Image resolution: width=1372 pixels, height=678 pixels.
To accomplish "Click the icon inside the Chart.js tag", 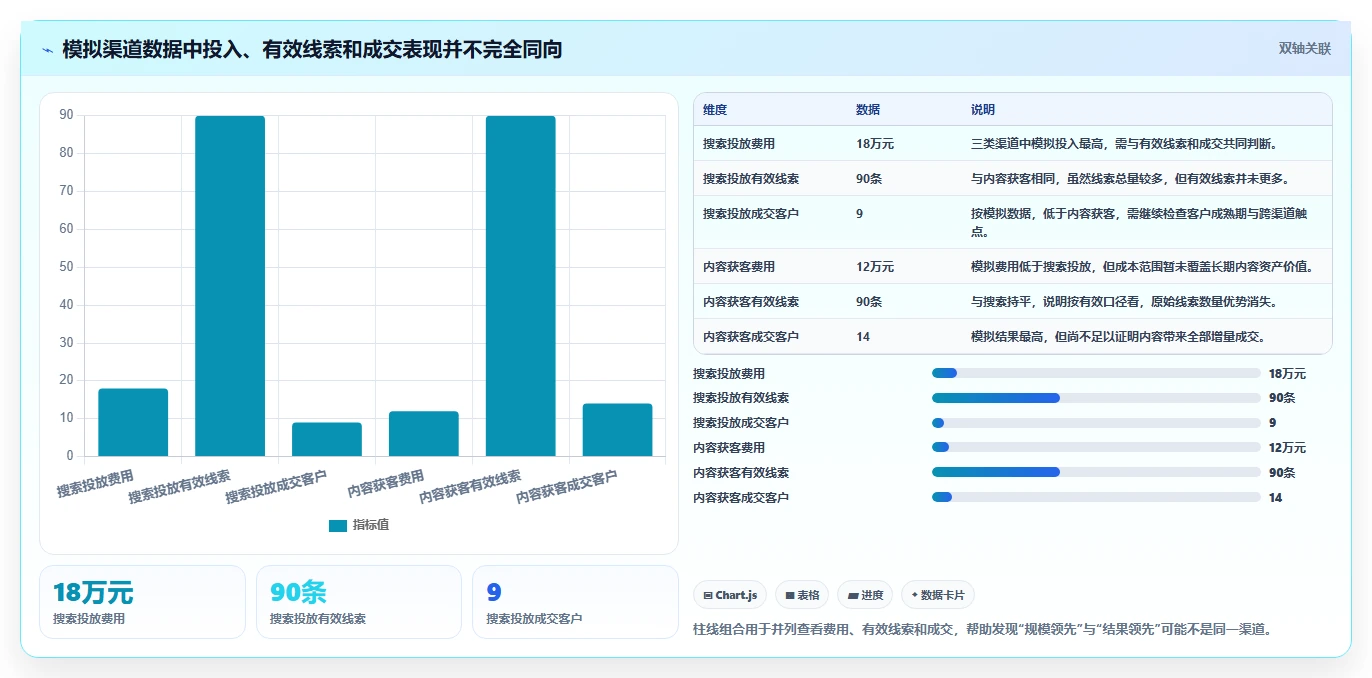I will (x=708, y=596).
